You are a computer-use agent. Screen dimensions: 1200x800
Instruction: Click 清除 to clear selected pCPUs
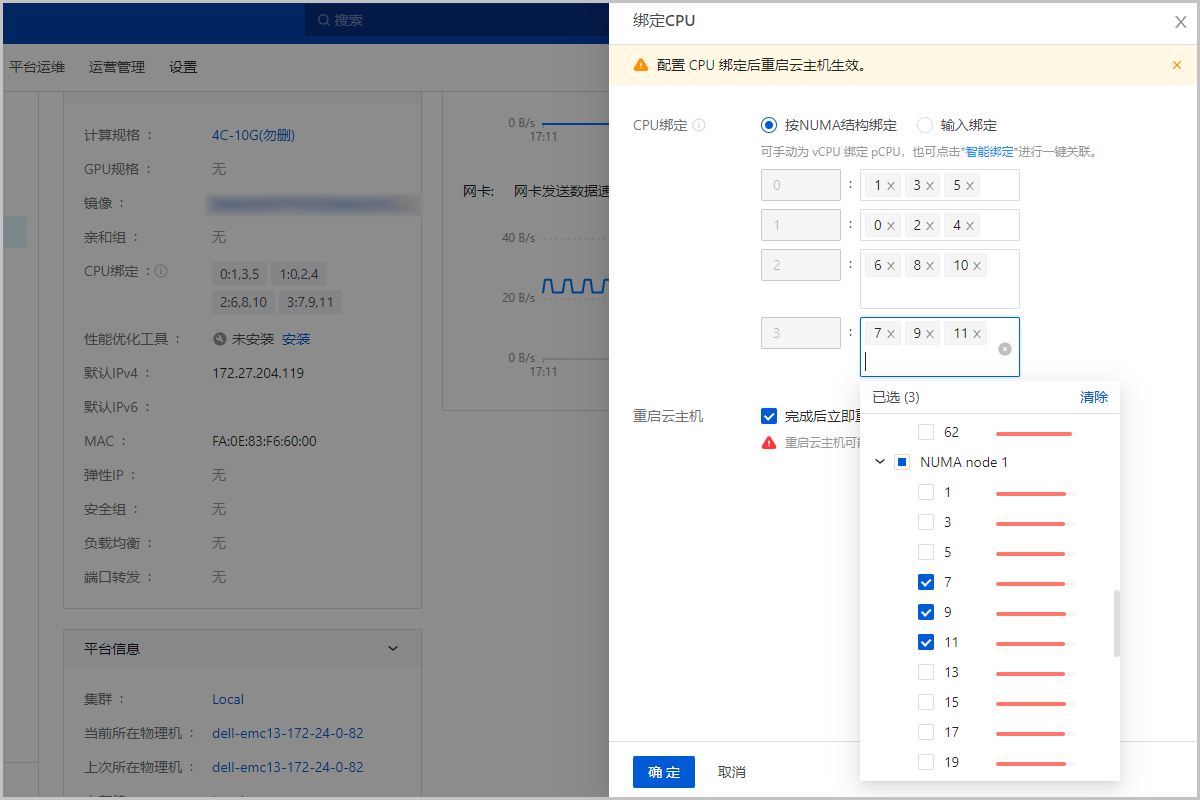point(1094,397)
